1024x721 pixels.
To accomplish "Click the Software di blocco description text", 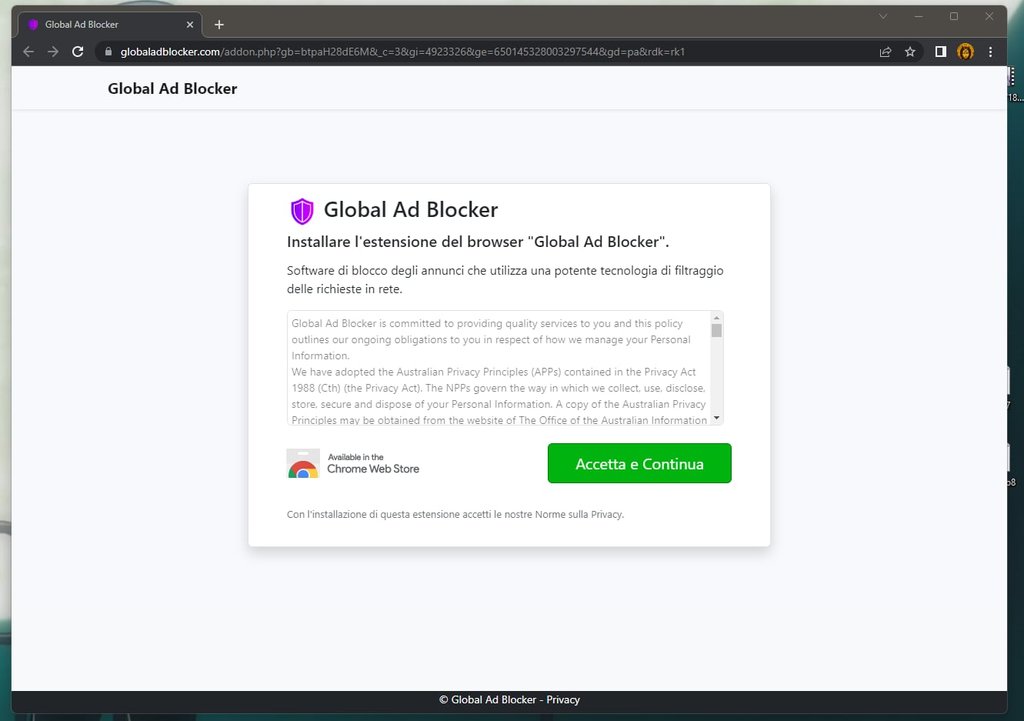I will [x=505, y=280].
